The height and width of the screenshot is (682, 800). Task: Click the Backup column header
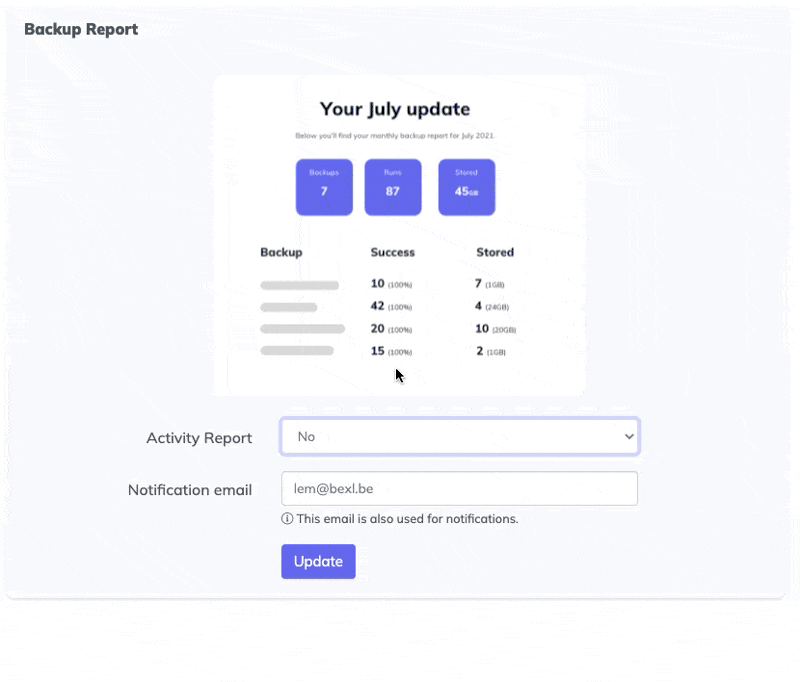281,252
